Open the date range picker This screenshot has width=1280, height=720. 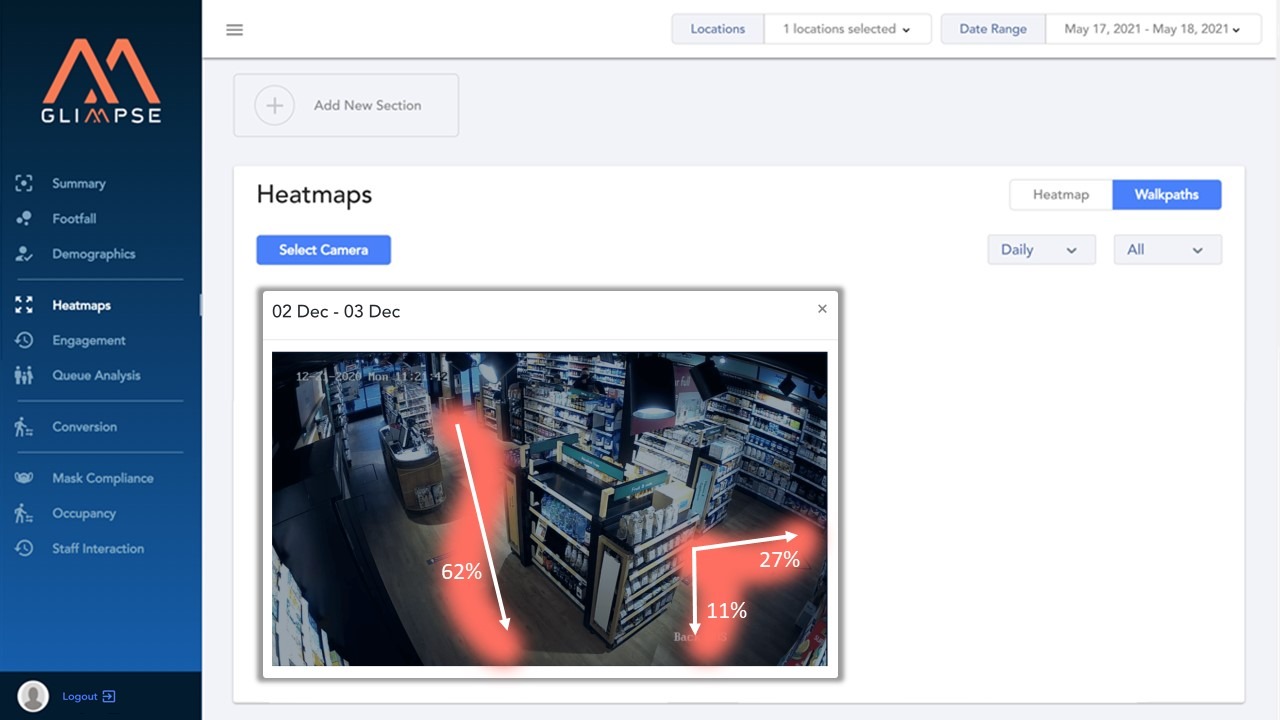1153,29
